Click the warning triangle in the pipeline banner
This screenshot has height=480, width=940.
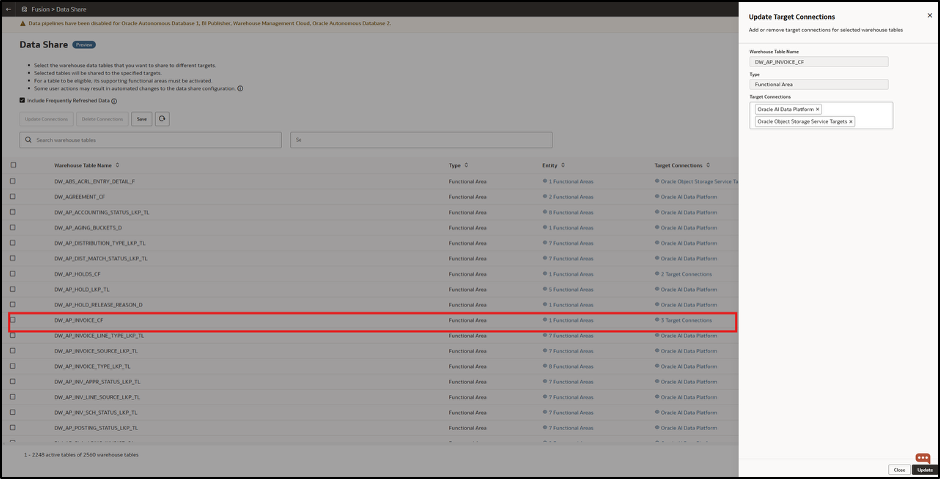click(x=23, y=23)
